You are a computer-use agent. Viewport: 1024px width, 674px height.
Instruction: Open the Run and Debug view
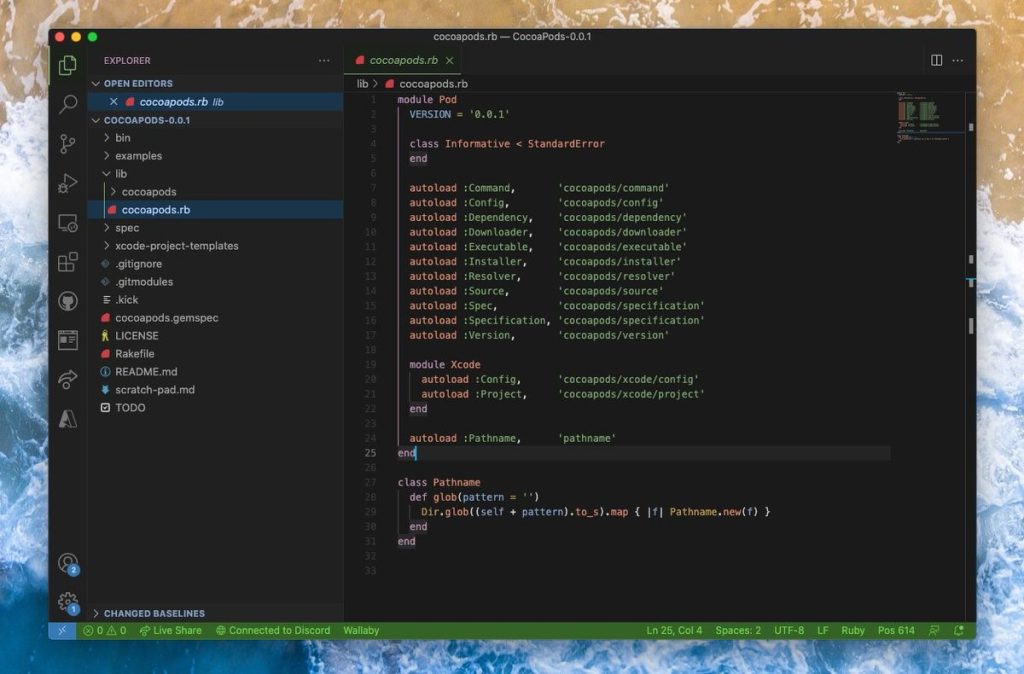point(68,184)
